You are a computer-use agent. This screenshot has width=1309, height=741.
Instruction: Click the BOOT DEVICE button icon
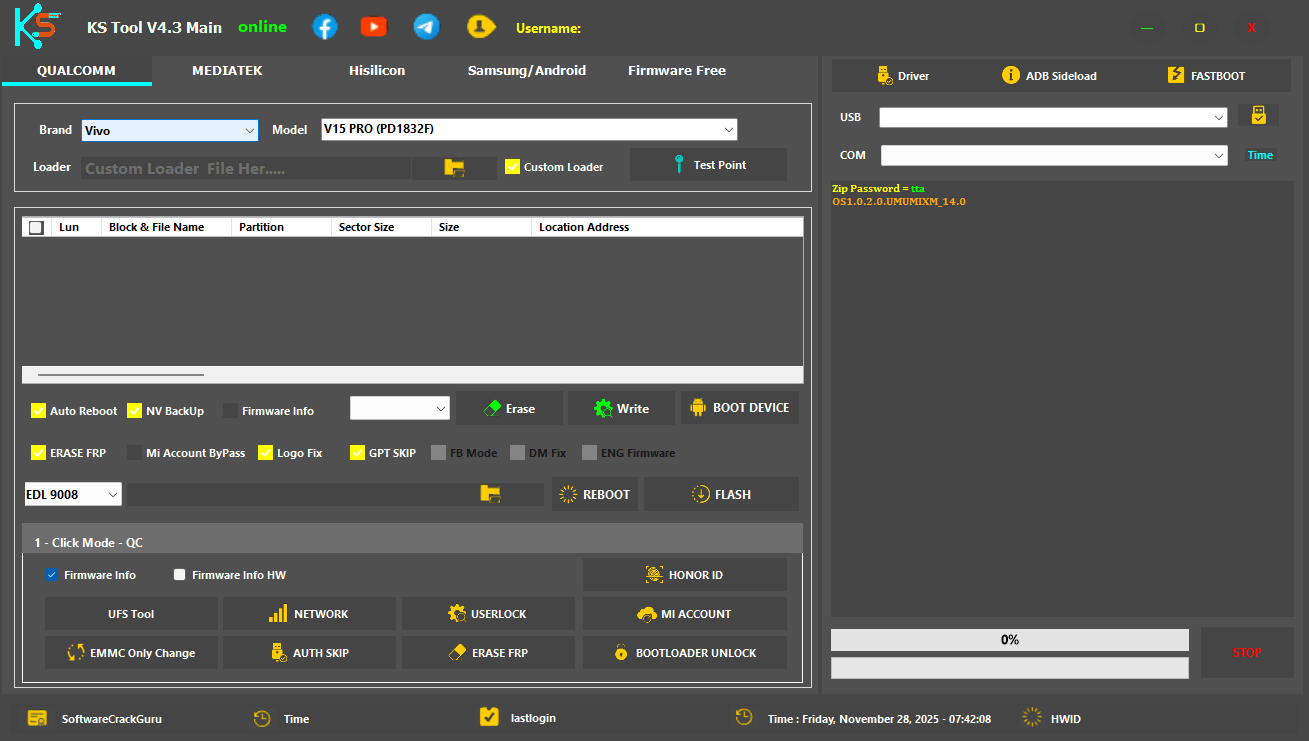pos(697,407)
